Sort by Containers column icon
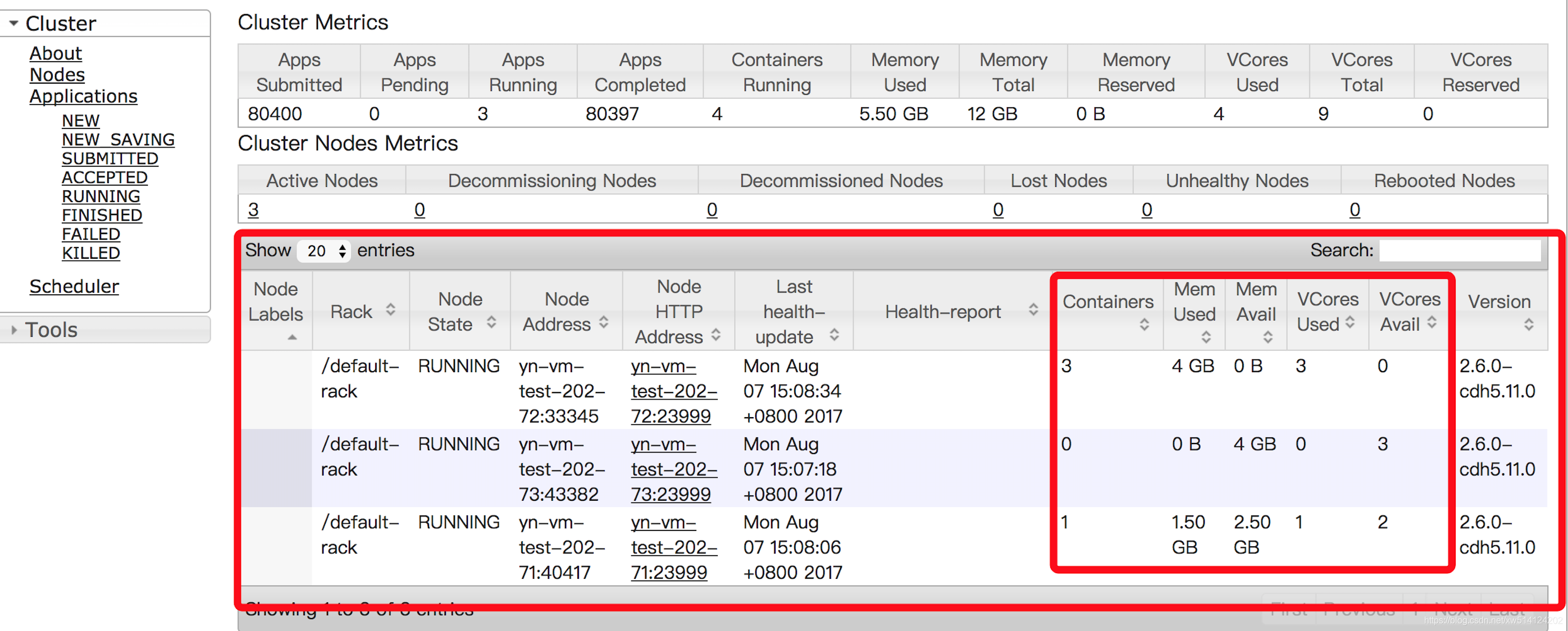 [1145, 325]
